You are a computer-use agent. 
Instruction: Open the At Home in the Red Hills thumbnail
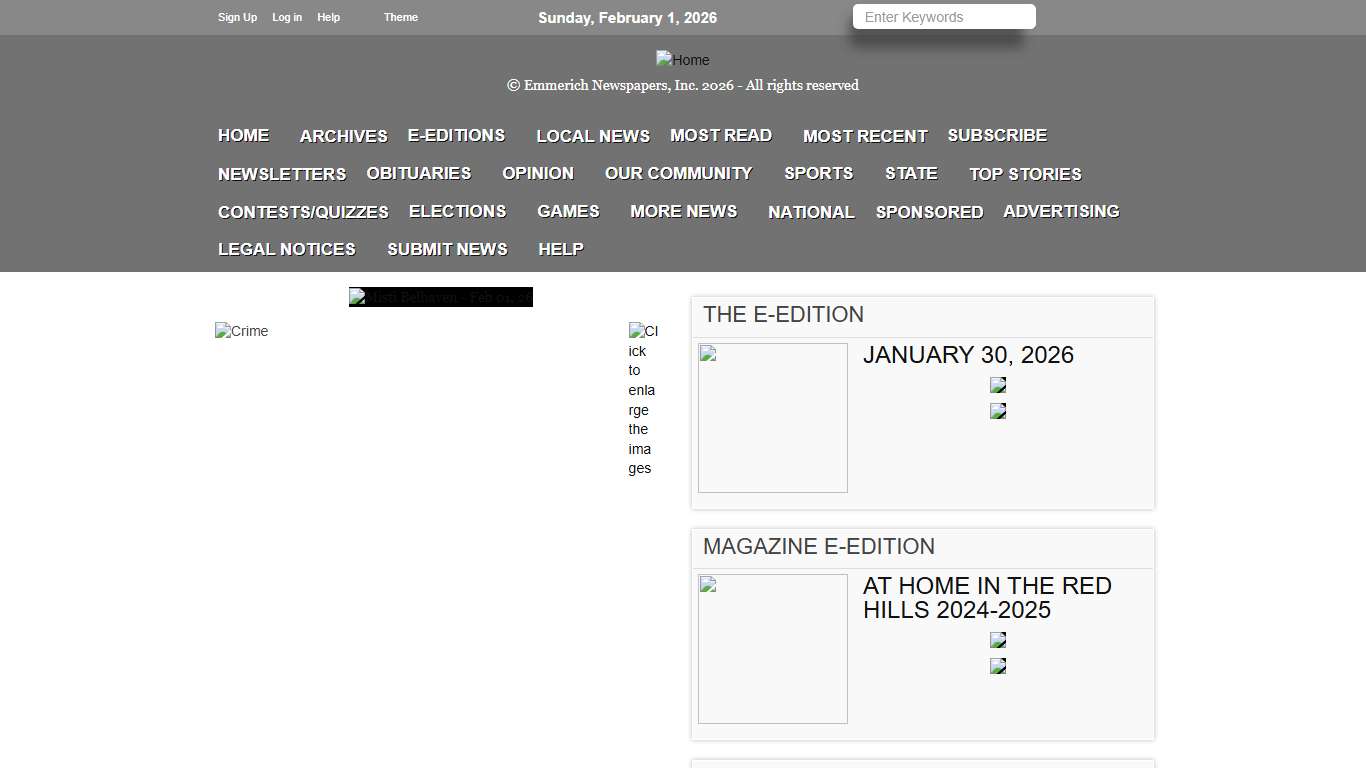tap(772, 649)
